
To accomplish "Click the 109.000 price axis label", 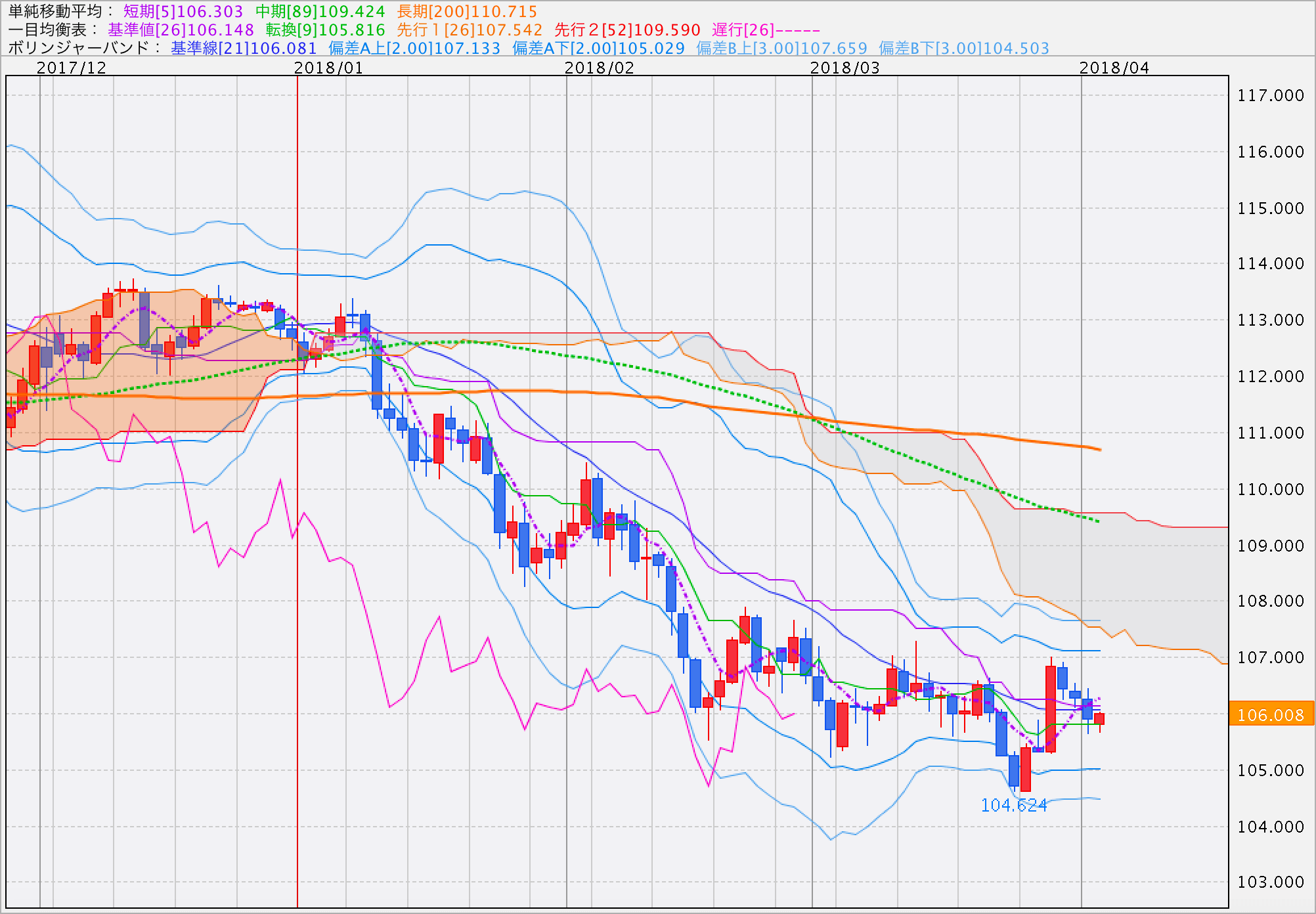I will (1271, 546).
